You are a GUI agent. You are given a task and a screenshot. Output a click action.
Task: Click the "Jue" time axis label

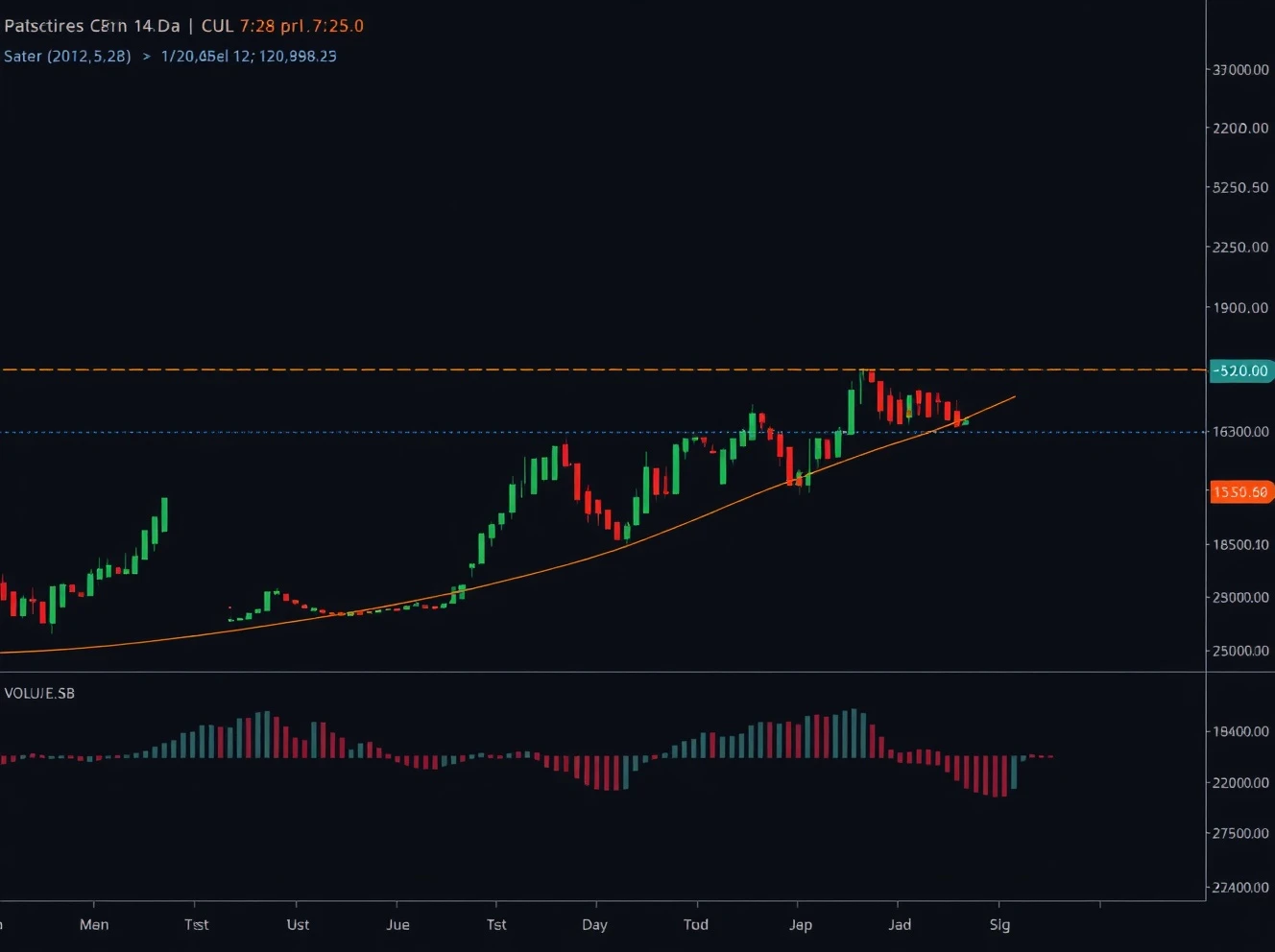pos(397,924)
